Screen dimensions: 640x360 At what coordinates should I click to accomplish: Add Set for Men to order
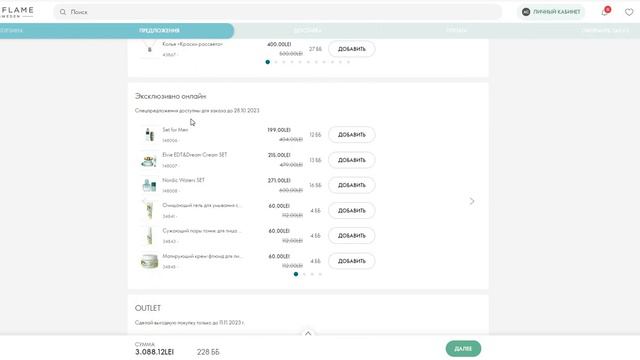click(x=351, y=135)
